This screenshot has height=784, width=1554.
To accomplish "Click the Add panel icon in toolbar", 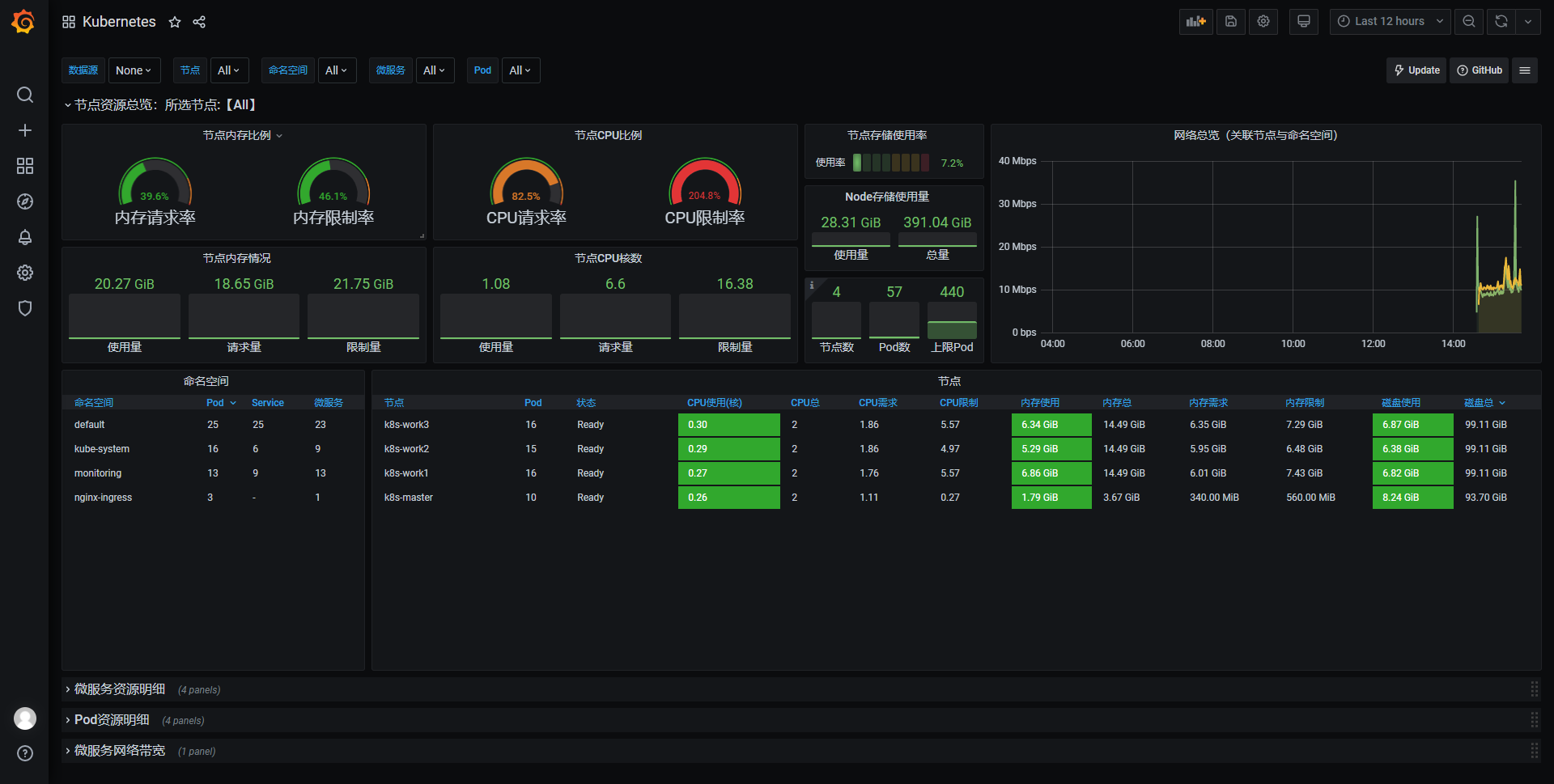I will pyautogui.click(x=1195, y=22).
